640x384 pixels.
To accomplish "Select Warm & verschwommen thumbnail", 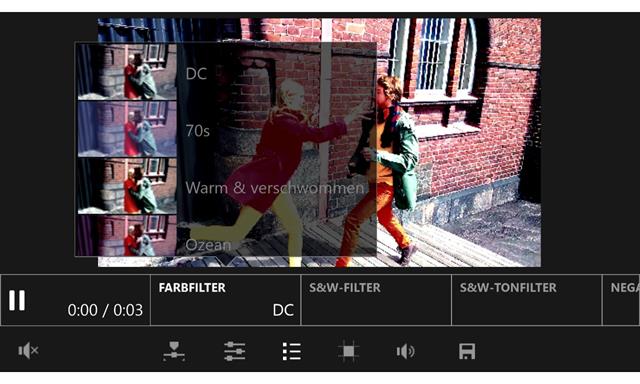I will pos(127,186).
